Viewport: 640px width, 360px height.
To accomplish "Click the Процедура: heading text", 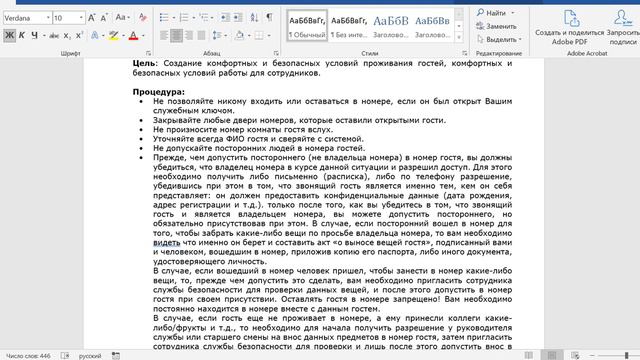I will point(159,92).
